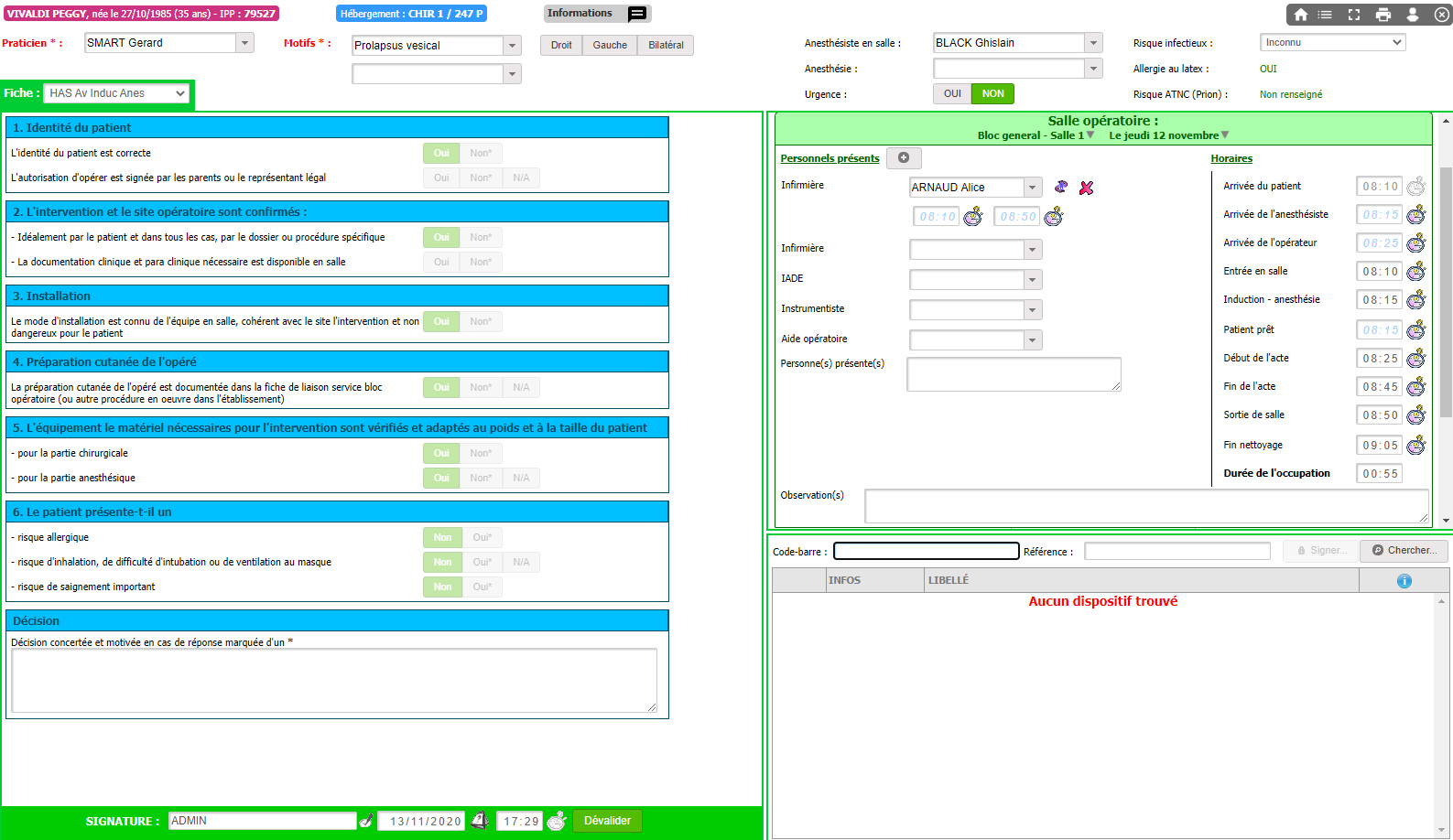Remove ARNAUD Alice with the red cross

pyautogui.click(x=1087, y=188)
